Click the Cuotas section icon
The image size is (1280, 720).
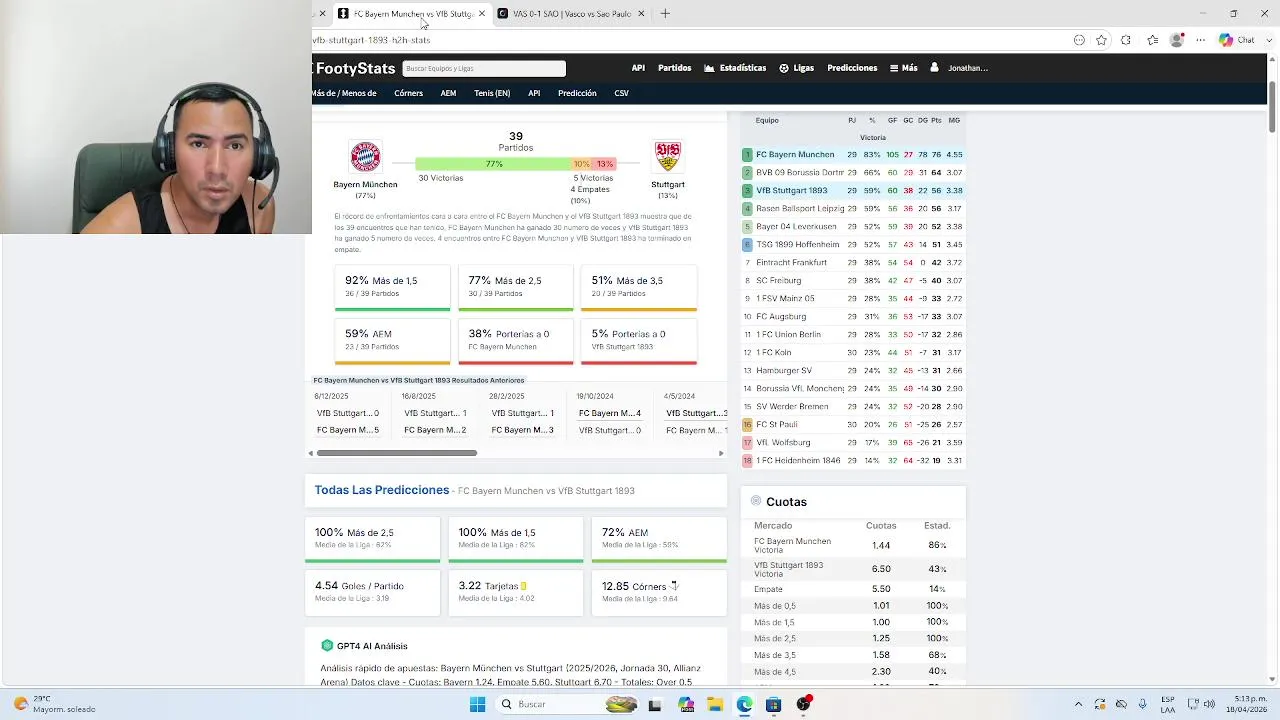coord(756,501)
